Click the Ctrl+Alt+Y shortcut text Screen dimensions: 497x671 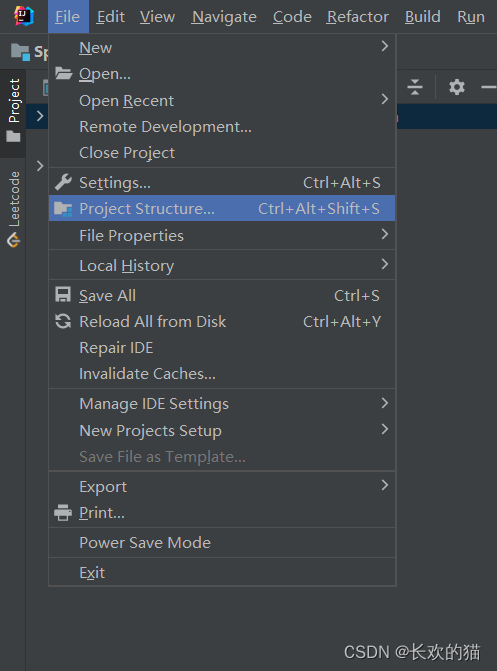(342, 321)
